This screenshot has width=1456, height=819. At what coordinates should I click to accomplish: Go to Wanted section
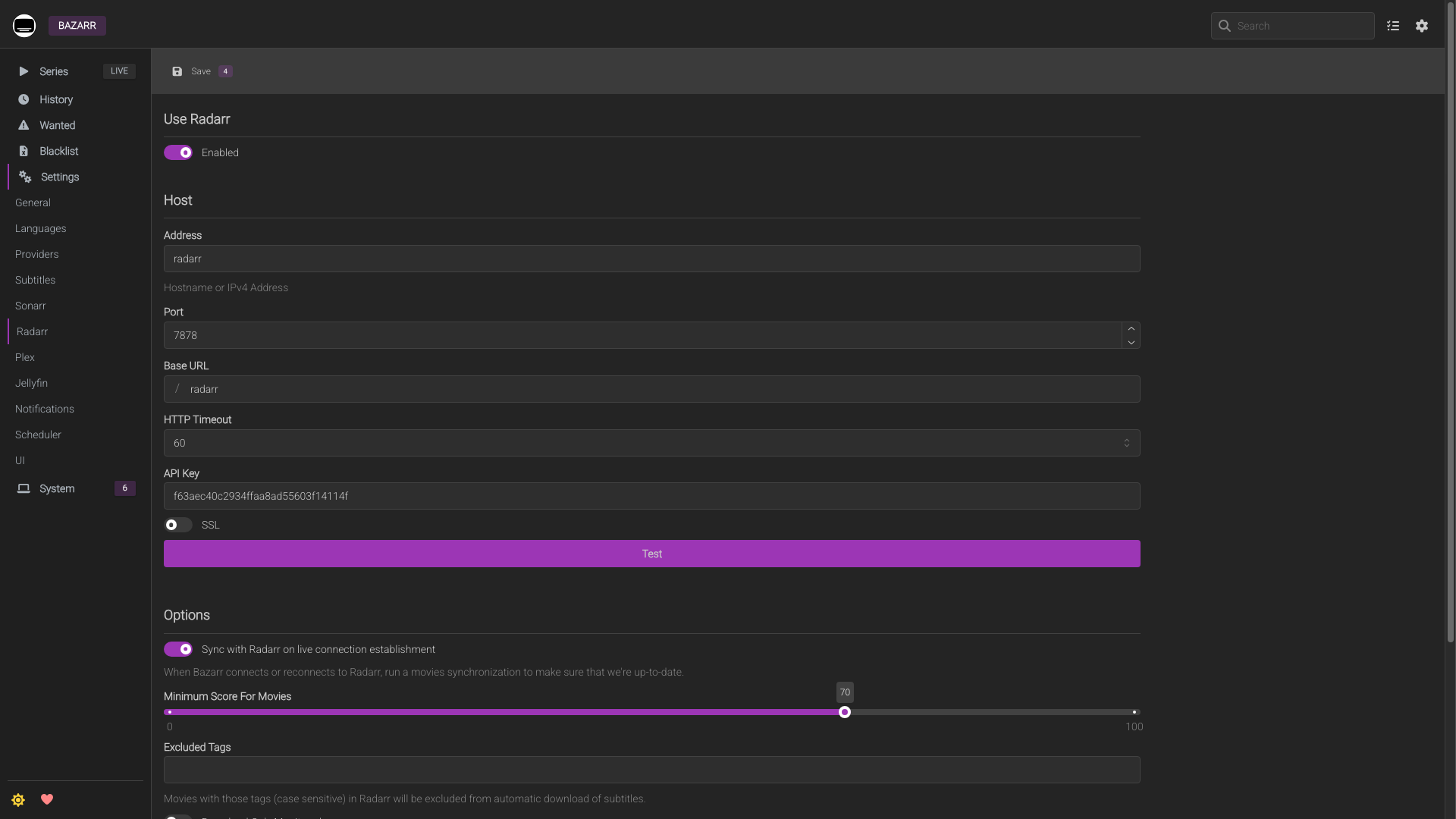click(x=58, y=125)
